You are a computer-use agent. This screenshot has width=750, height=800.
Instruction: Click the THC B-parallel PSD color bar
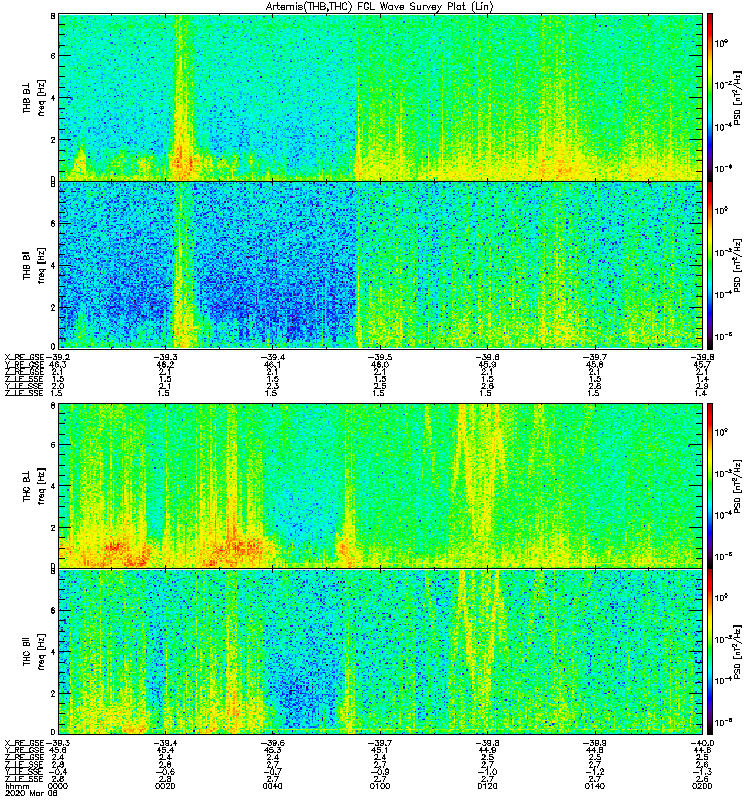pyautogui.click(x=710, y=652)
